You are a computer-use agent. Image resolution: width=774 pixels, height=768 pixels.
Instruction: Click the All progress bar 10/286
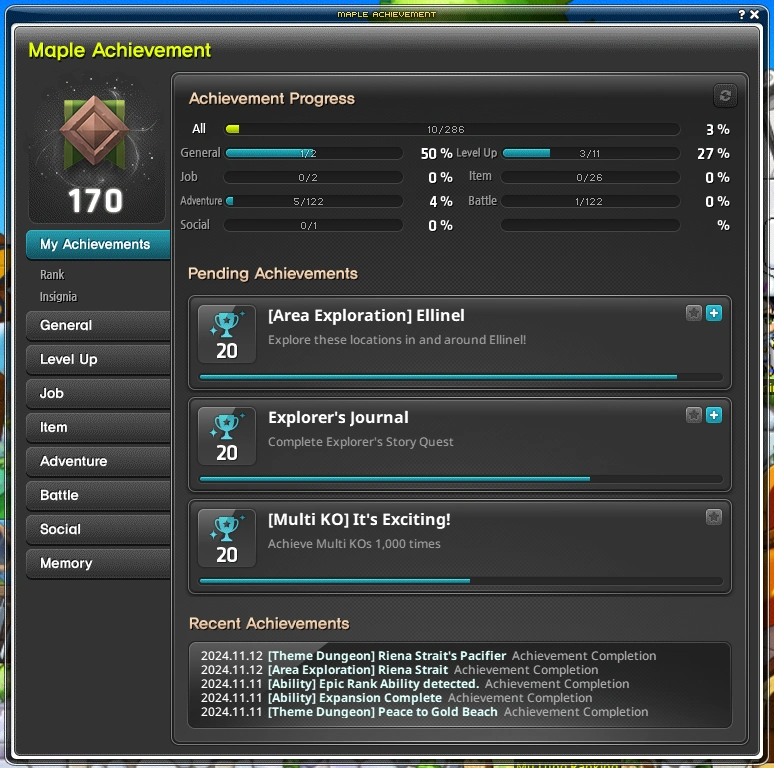click(x=452, y=129)
